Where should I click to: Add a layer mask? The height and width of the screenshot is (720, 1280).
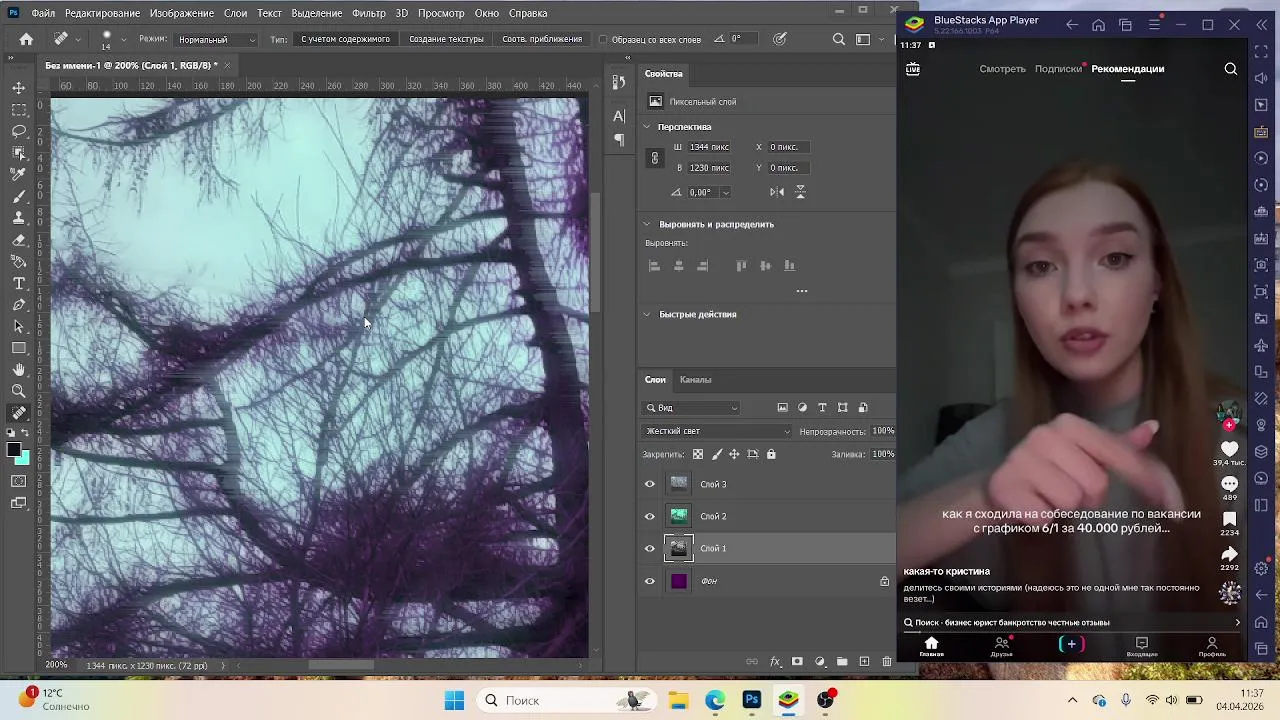pos(797,661)
